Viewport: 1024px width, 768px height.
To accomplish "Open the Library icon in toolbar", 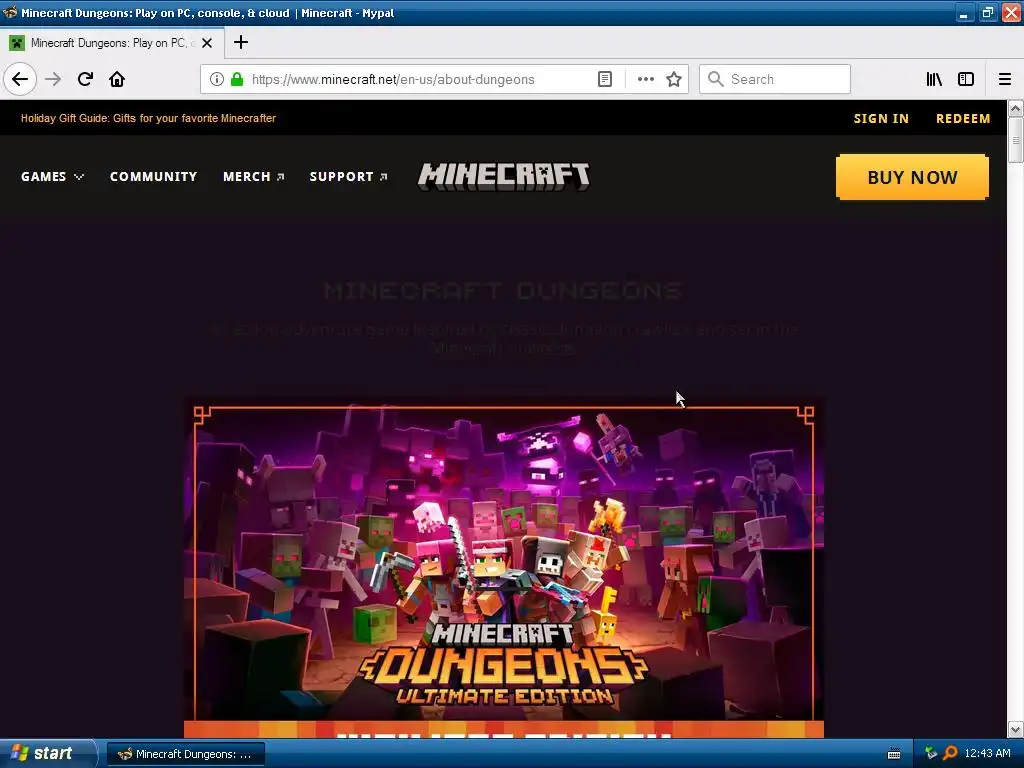I will (x=934, y=79).
